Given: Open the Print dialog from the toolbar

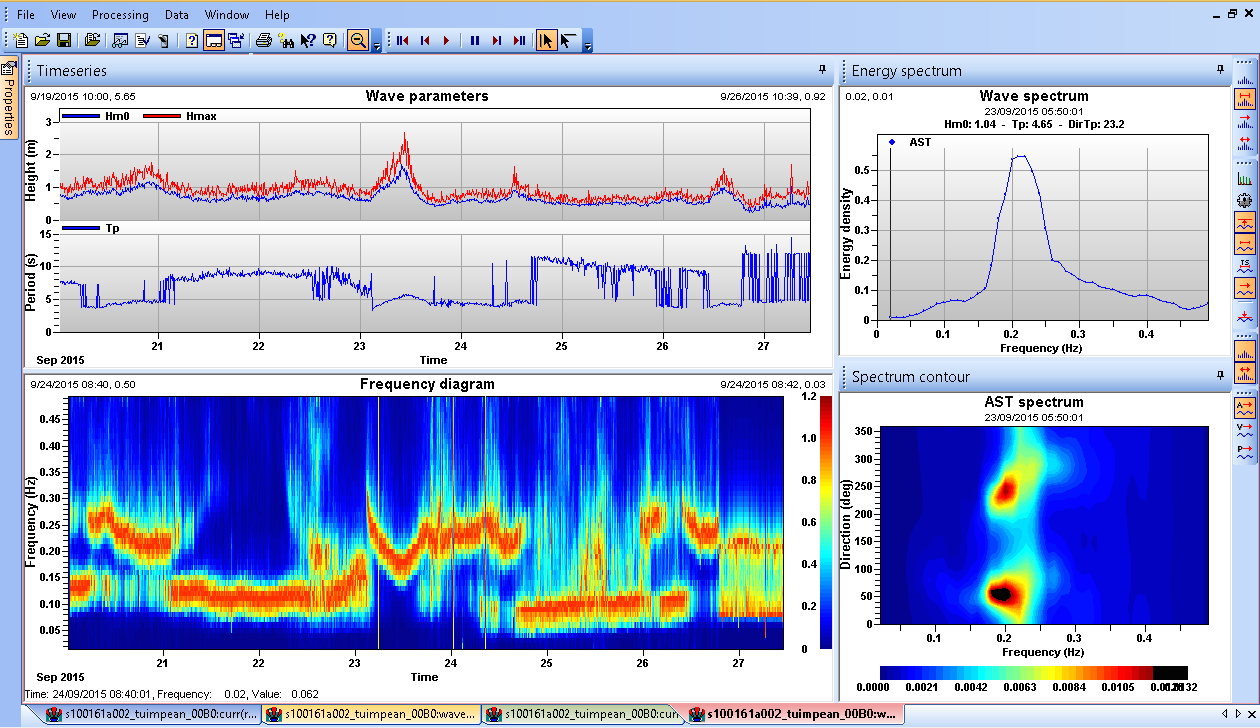Looking at the screenshot, I should point(266,40).
